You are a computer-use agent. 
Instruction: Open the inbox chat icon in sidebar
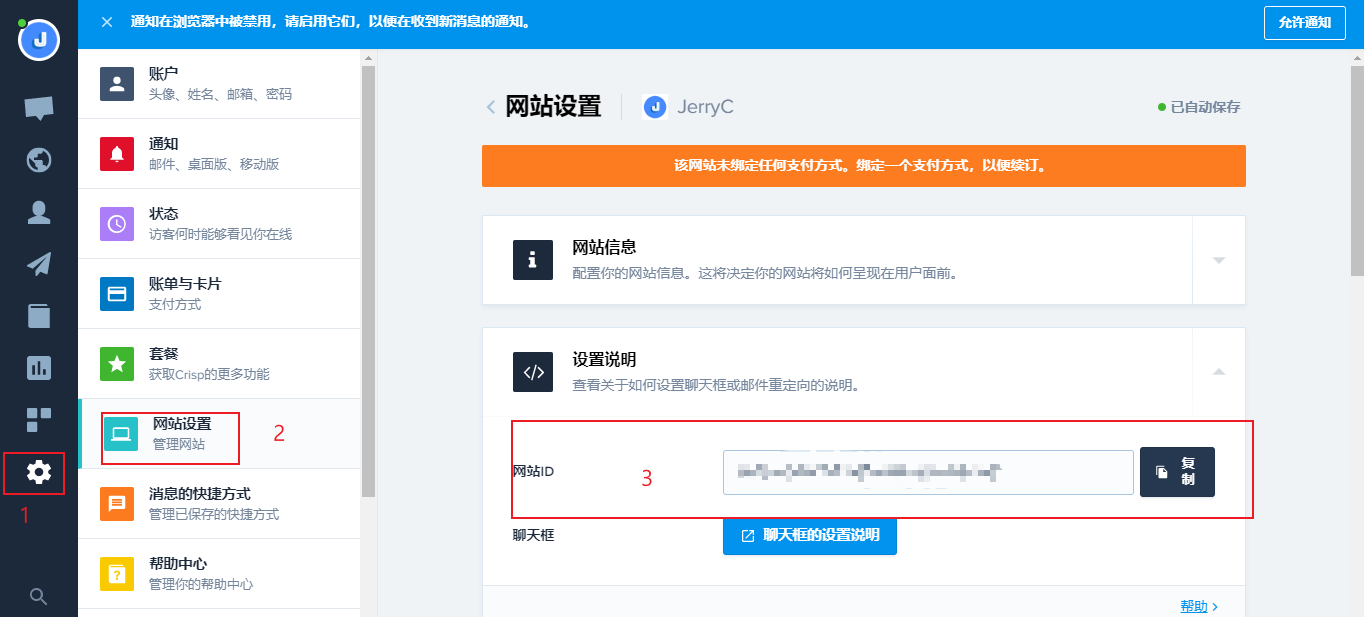[38, 108]
